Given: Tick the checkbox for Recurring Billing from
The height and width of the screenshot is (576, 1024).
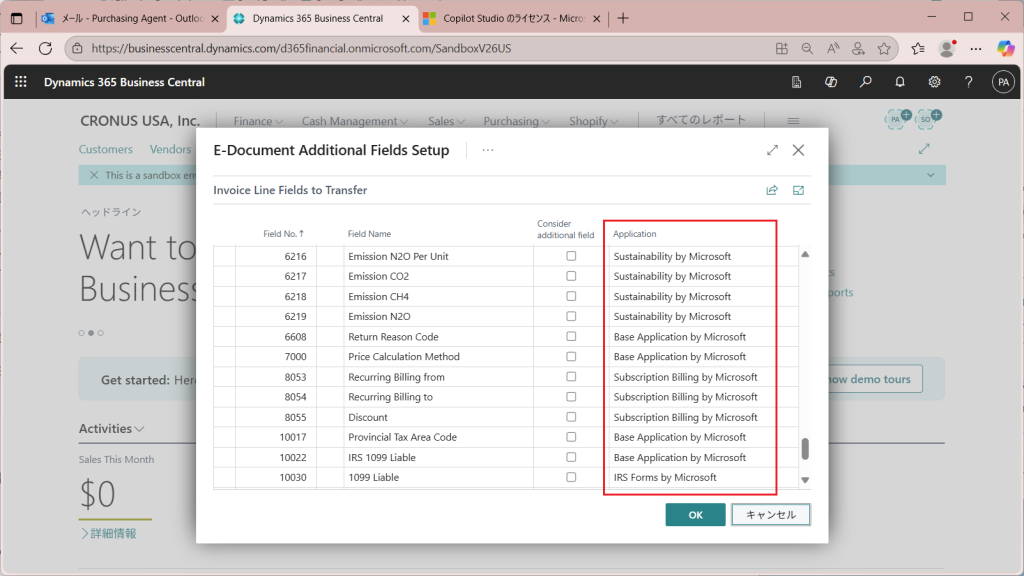Looking at the screenshot, I should click(571, 377).
